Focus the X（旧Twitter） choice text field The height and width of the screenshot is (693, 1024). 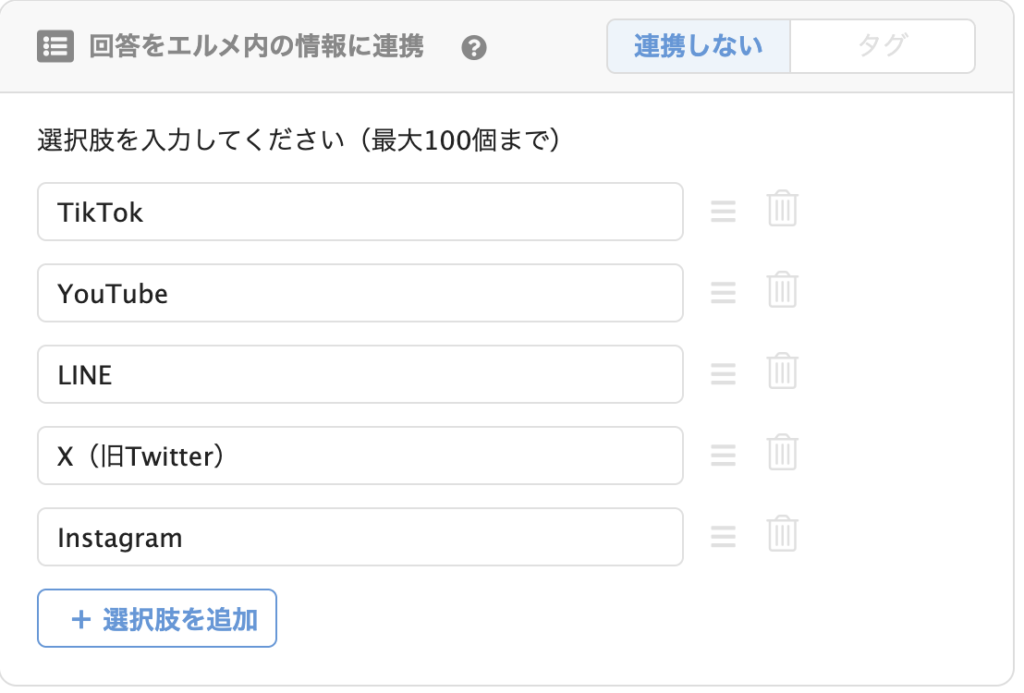pos(360,456)
